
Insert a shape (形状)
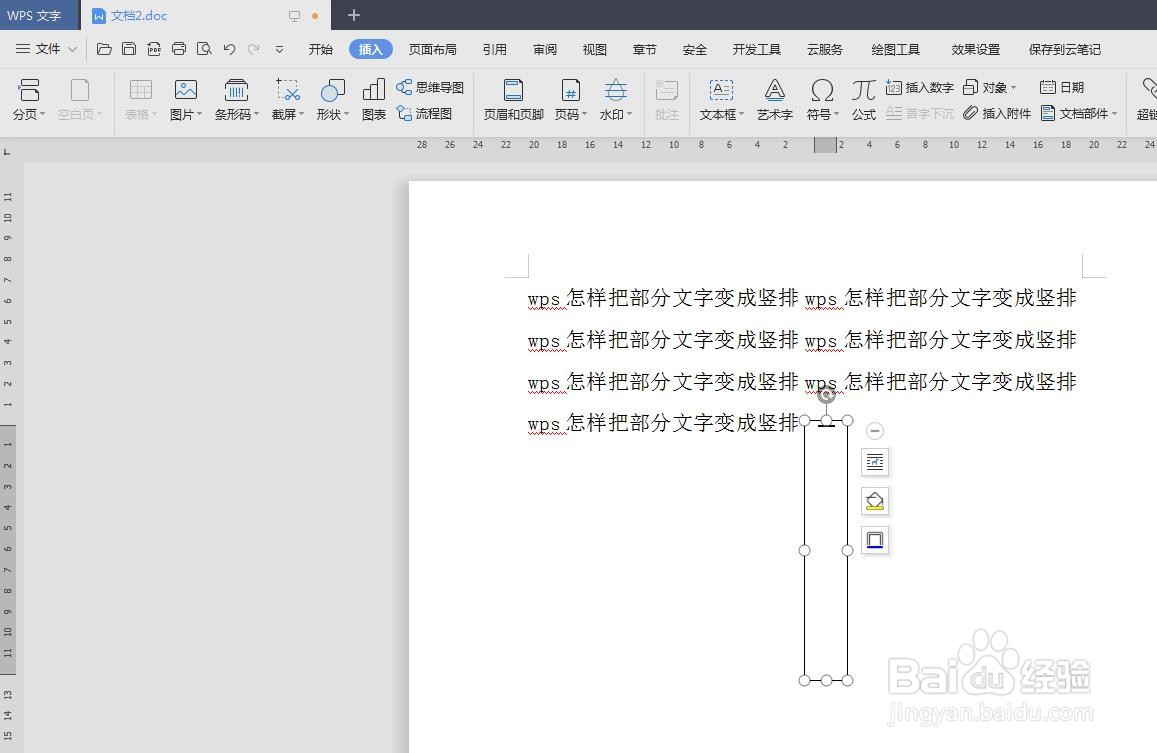(x=332, y=100)
